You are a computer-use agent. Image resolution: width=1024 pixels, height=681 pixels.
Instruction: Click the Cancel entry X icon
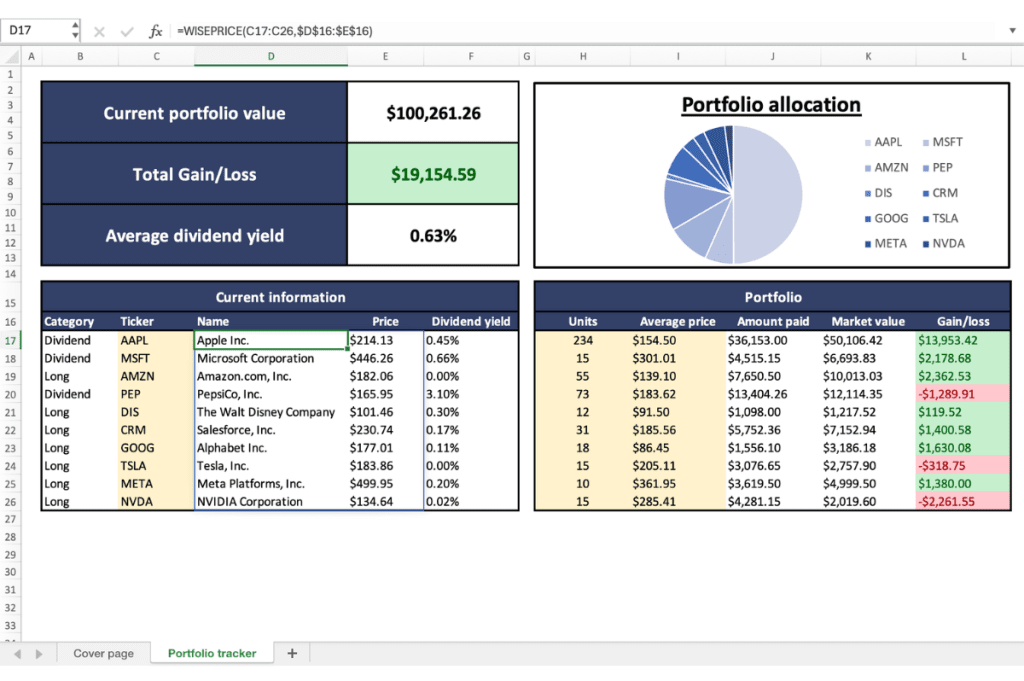pyautogui.click(x=99, y=31)
